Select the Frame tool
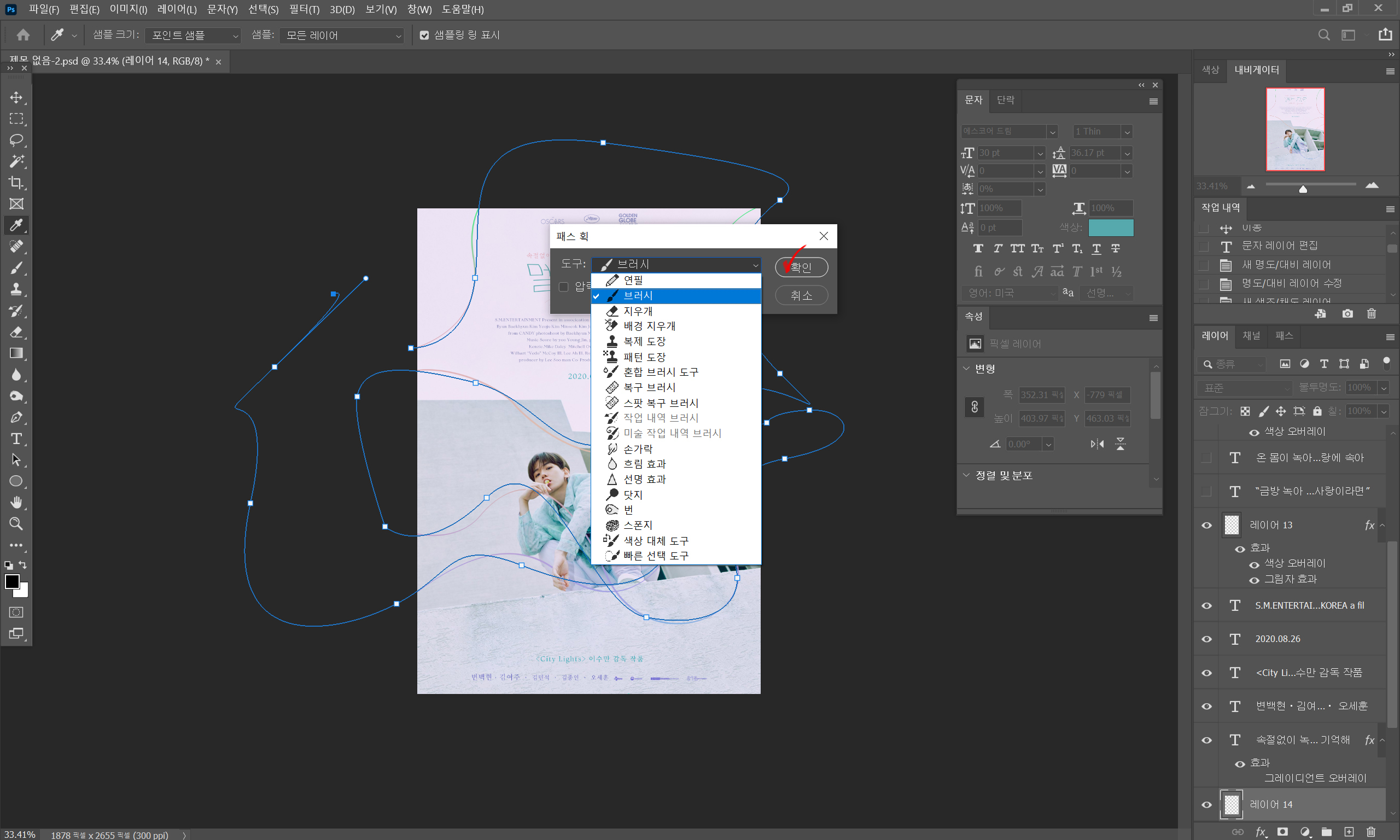Viewport: 1400px width, 840px height. click(x=16, y=204)
